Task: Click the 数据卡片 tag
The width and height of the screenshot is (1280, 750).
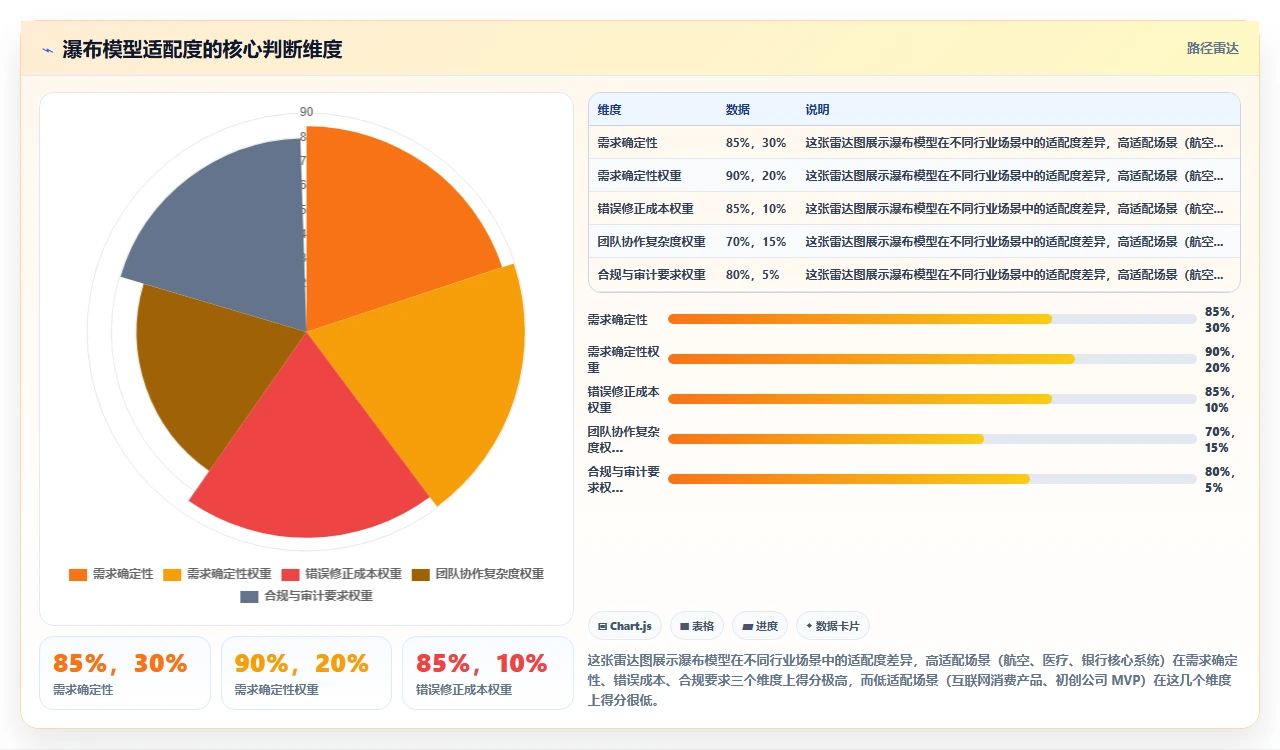Action: point(833,626)
